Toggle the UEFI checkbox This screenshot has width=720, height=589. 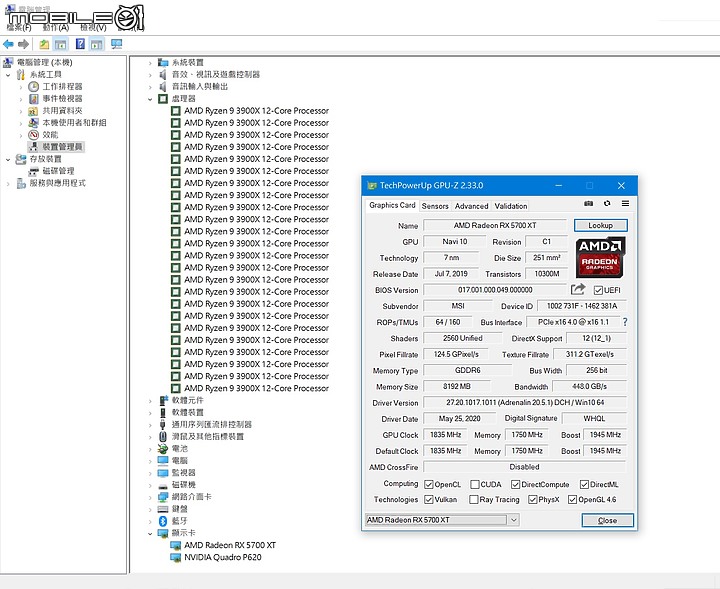[598, 290]
